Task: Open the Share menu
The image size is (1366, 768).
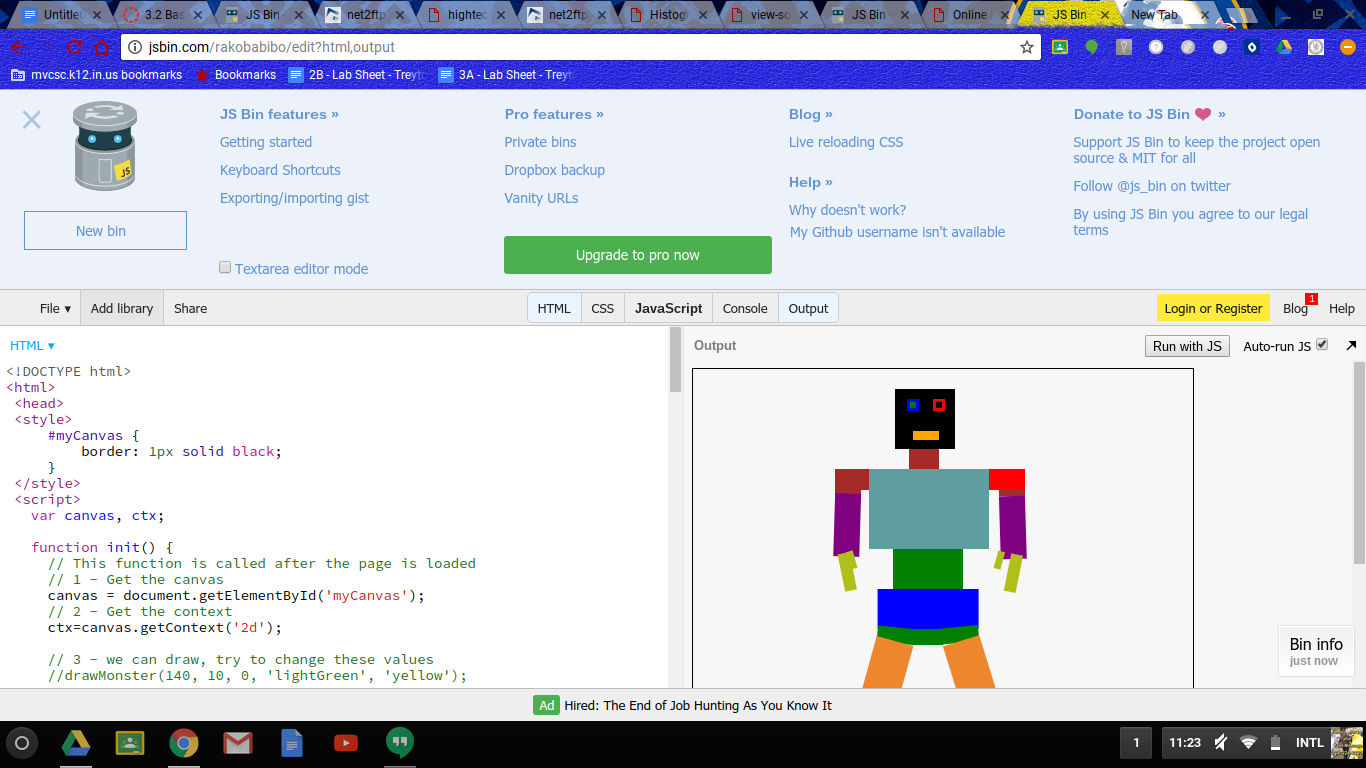Action: point(190,308)
